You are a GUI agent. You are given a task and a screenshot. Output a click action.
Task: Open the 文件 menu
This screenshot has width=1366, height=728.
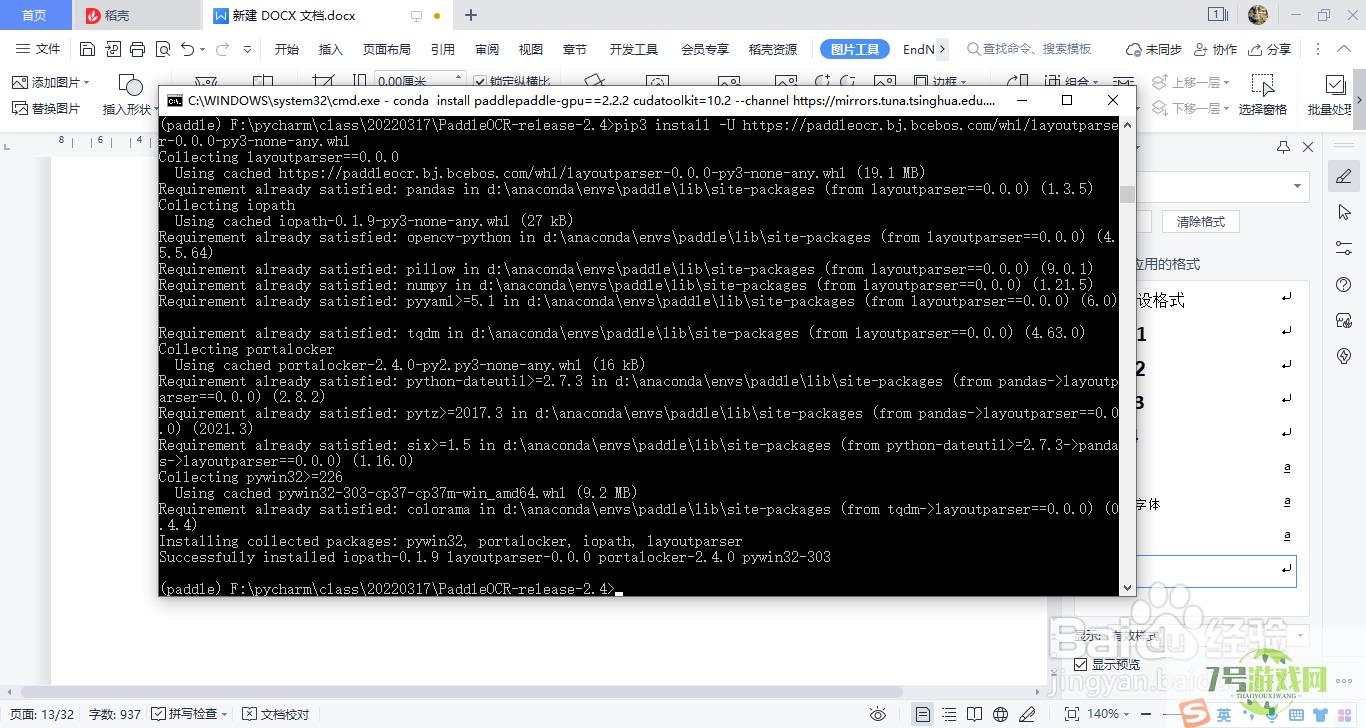pos(39,49)
